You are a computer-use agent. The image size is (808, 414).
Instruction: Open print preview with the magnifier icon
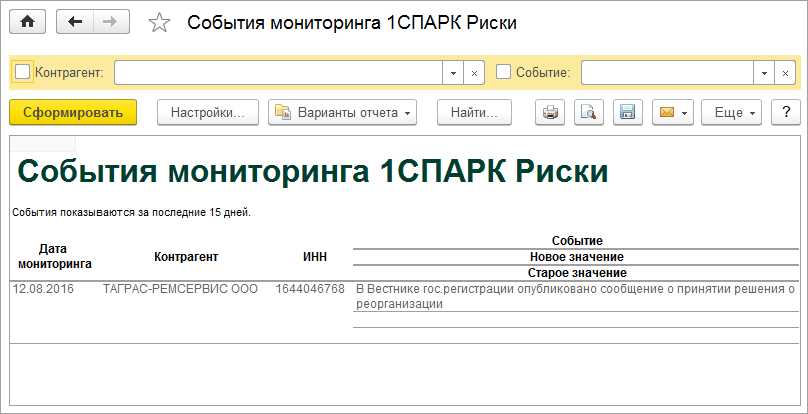pos(588,112)
